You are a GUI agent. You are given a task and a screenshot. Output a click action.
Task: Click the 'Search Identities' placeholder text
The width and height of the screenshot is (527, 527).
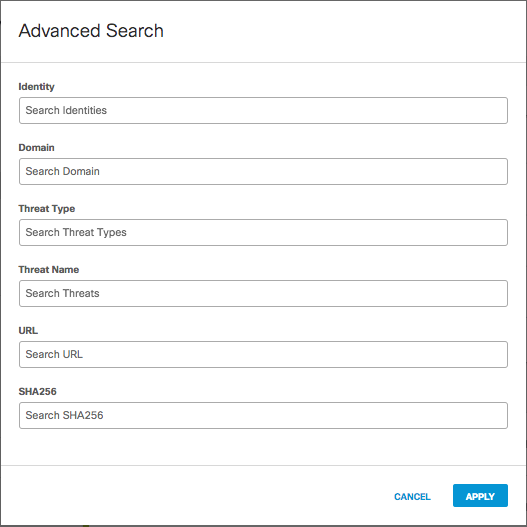[x=66, y=110]
